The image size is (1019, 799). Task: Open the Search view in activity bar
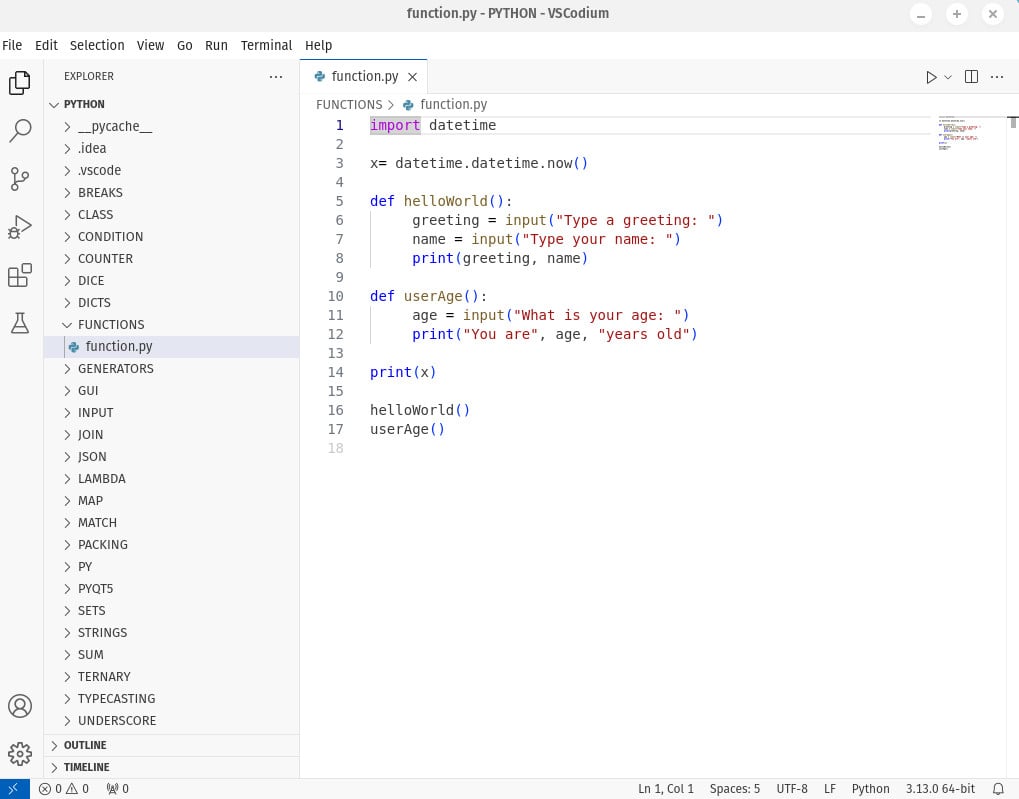[20, 130]
